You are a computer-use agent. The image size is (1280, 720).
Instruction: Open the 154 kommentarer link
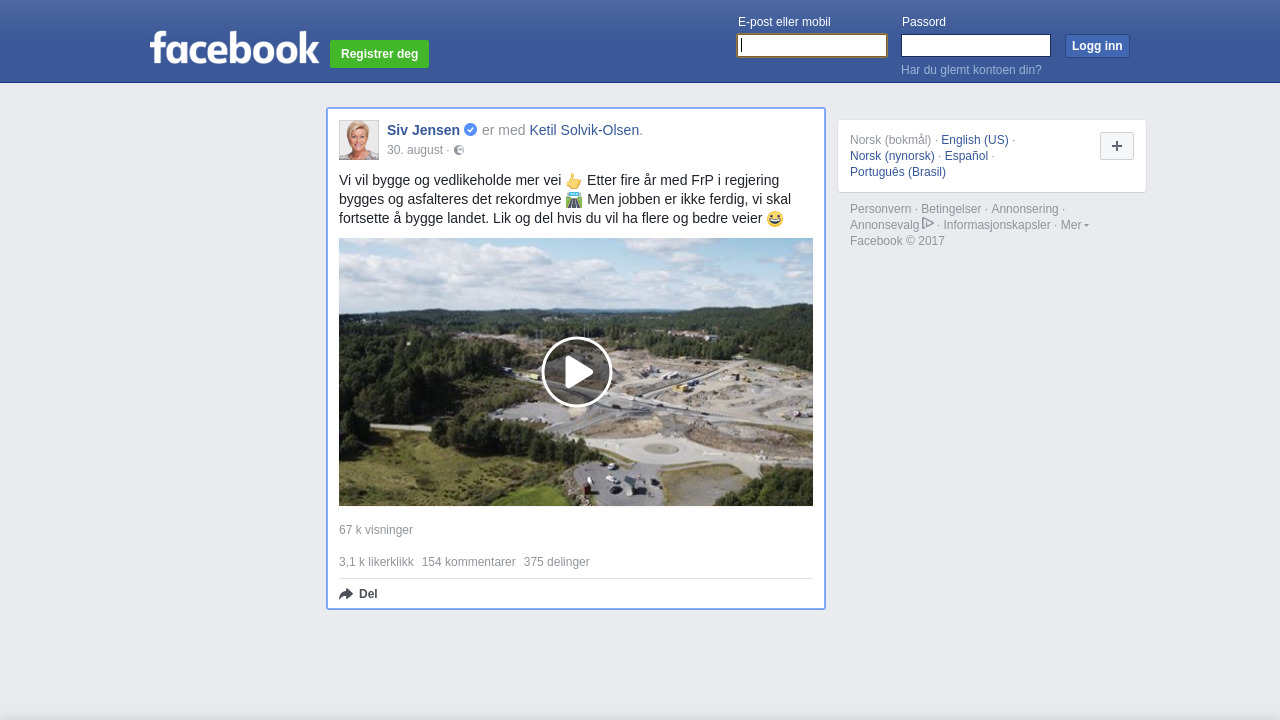[x=468, y=562]
